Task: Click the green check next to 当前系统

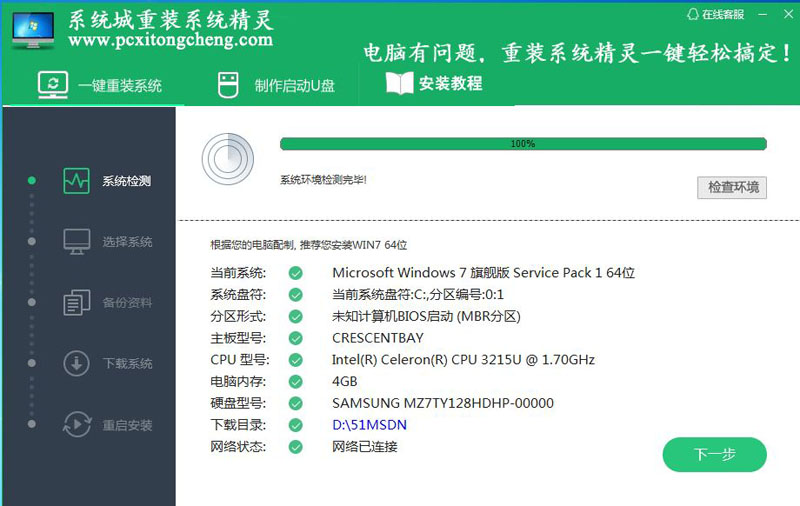Action: tap(295, 273)
